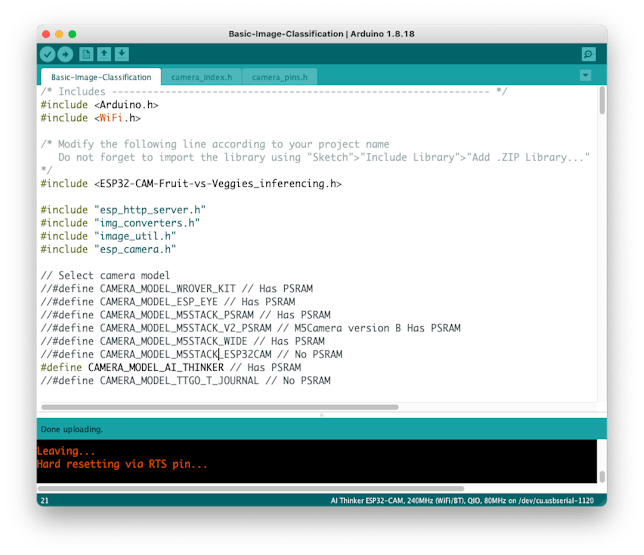Screen dimensions: 644x555
Task: Click 'Hard resetting via RTS pin...' console line
Action: click(x=122, y=464)
